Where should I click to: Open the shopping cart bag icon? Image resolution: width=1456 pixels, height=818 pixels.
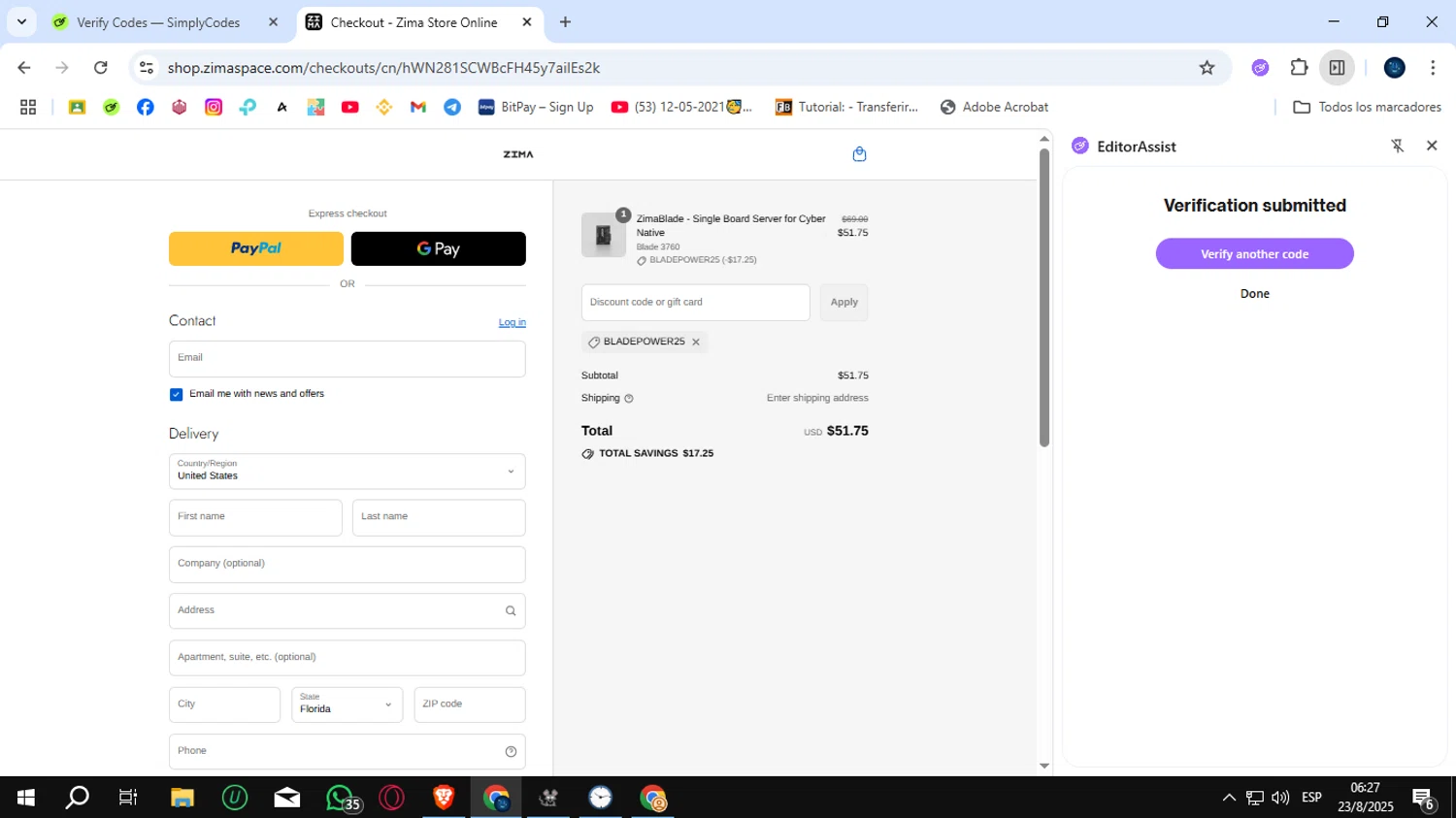coord(859,154)
